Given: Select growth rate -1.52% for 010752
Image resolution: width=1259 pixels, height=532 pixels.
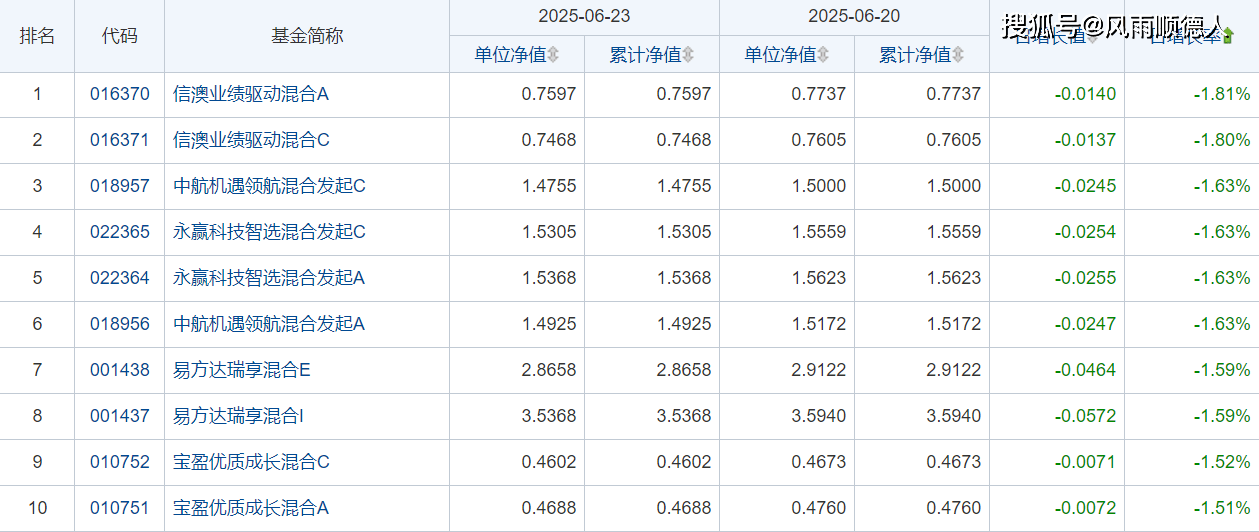Looking at the screenshot, I should click(x=1221, y=462).
